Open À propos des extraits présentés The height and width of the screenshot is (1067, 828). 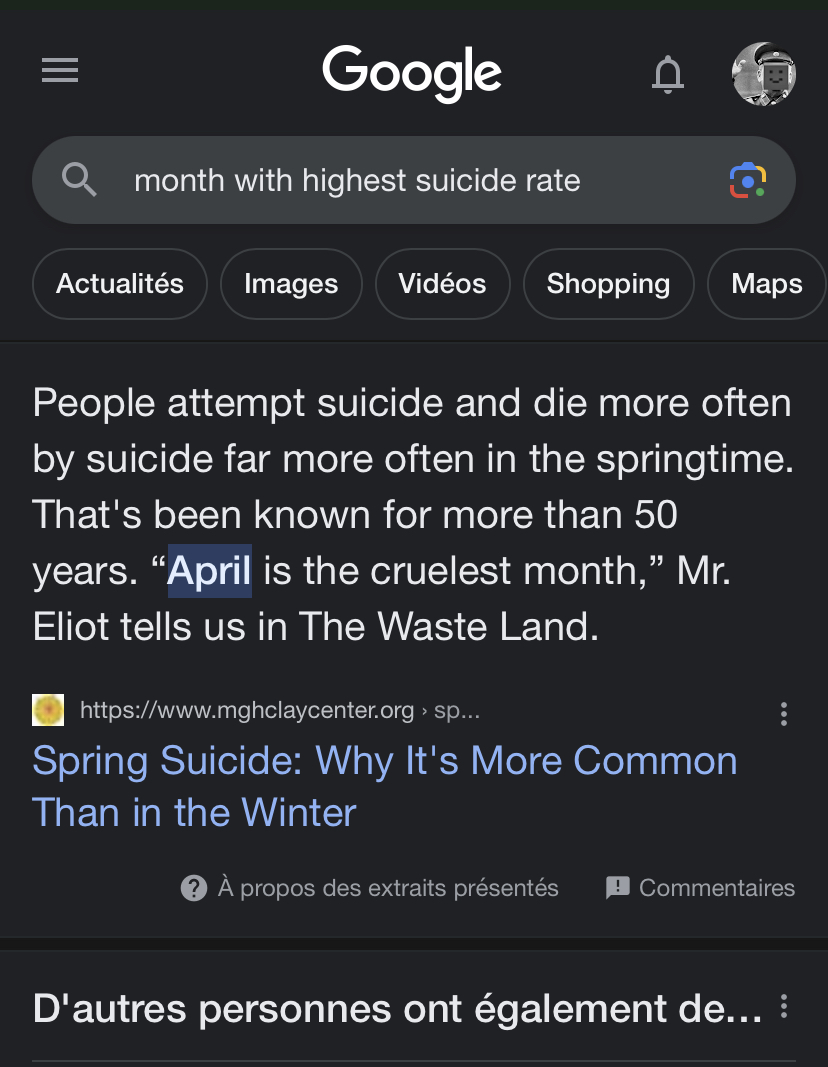(369, 888)
